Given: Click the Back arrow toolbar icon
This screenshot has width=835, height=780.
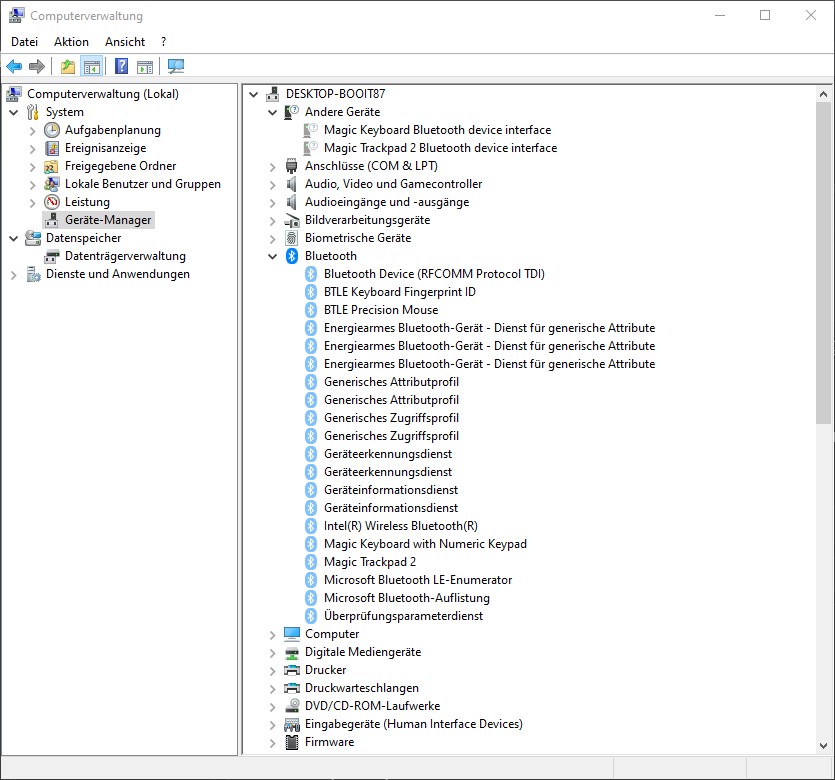Looking at the screenshot, I should [14, 67].
